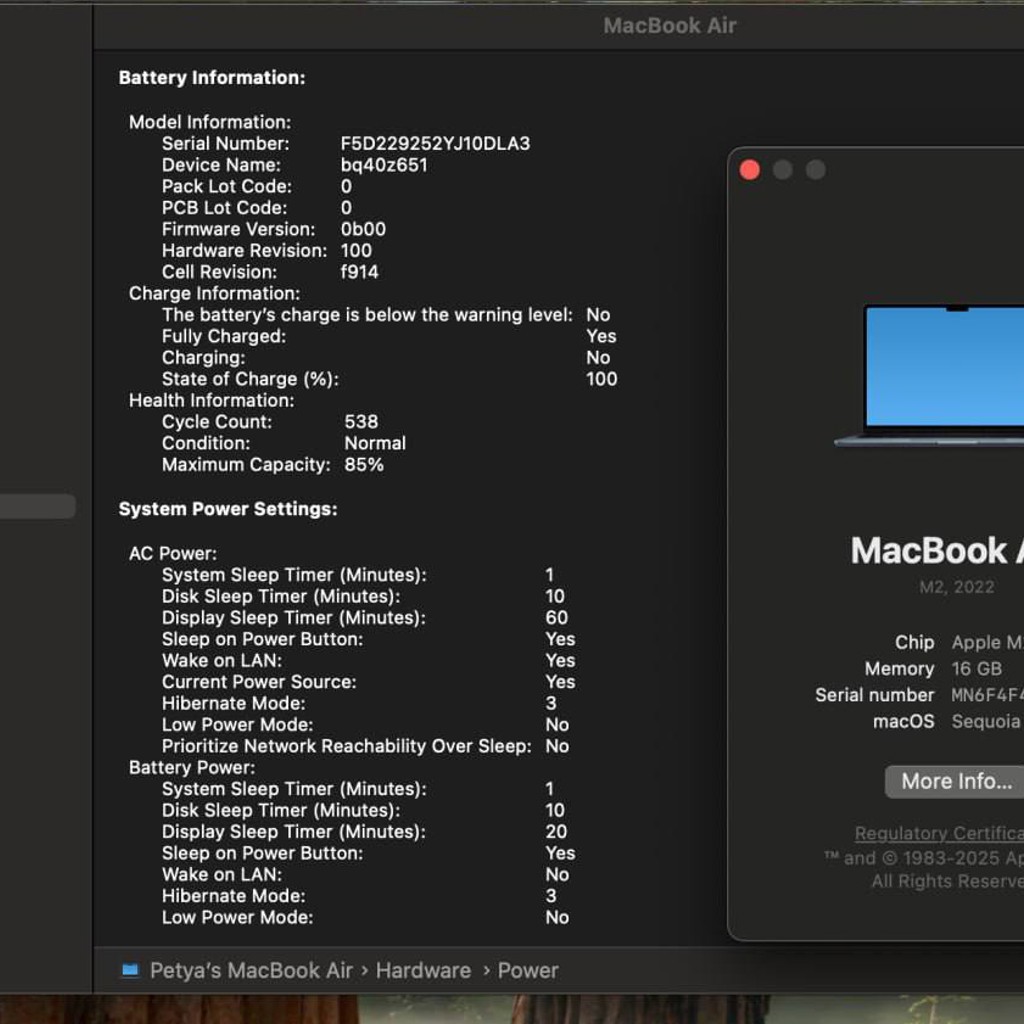This screenshot has height=1024, width=1024.
Task: Click the System Power Settings heading
Action: click(228, 509)
